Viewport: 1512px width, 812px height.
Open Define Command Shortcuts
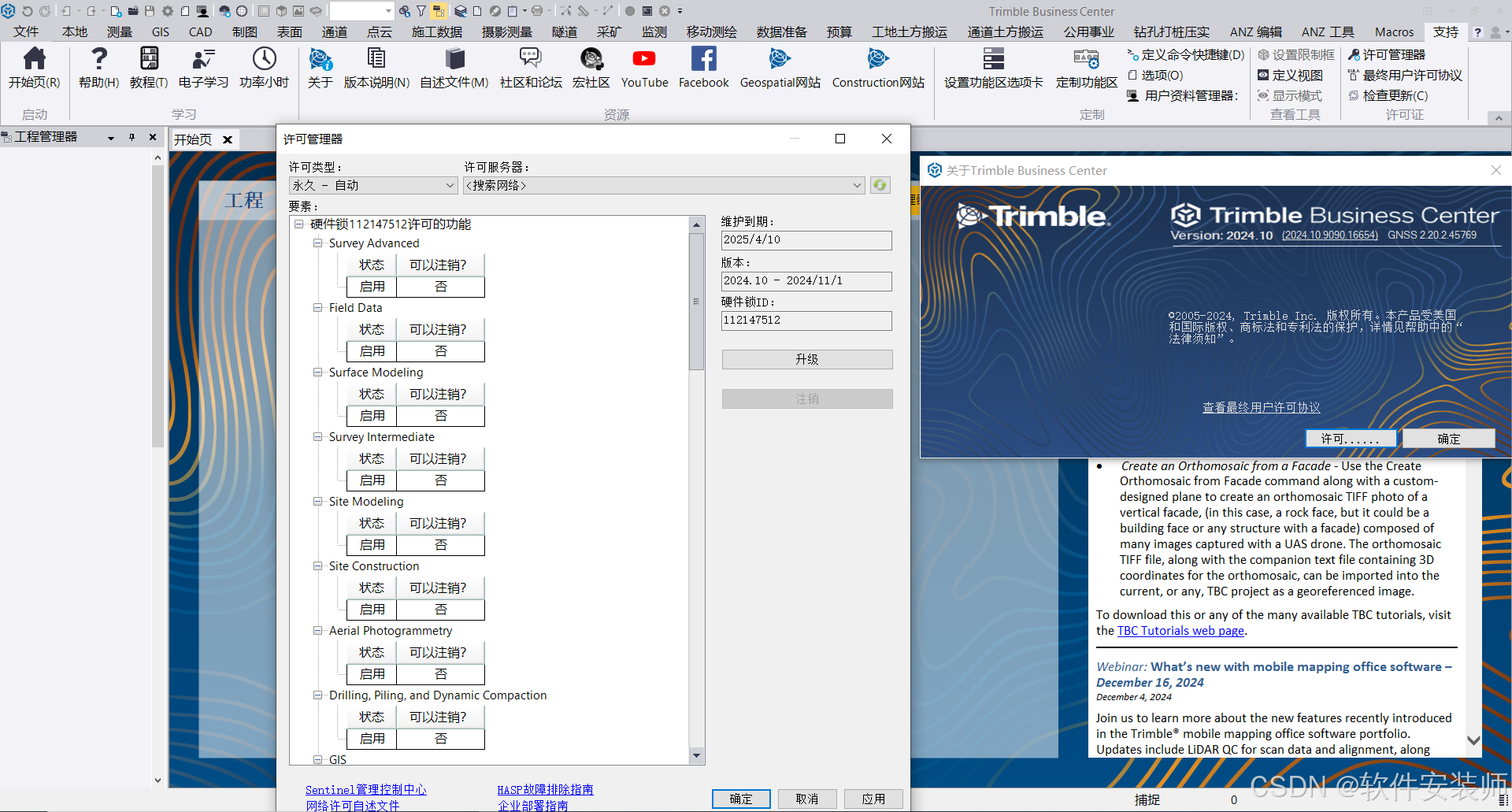pyautogui.click(x=1186, y=54)
